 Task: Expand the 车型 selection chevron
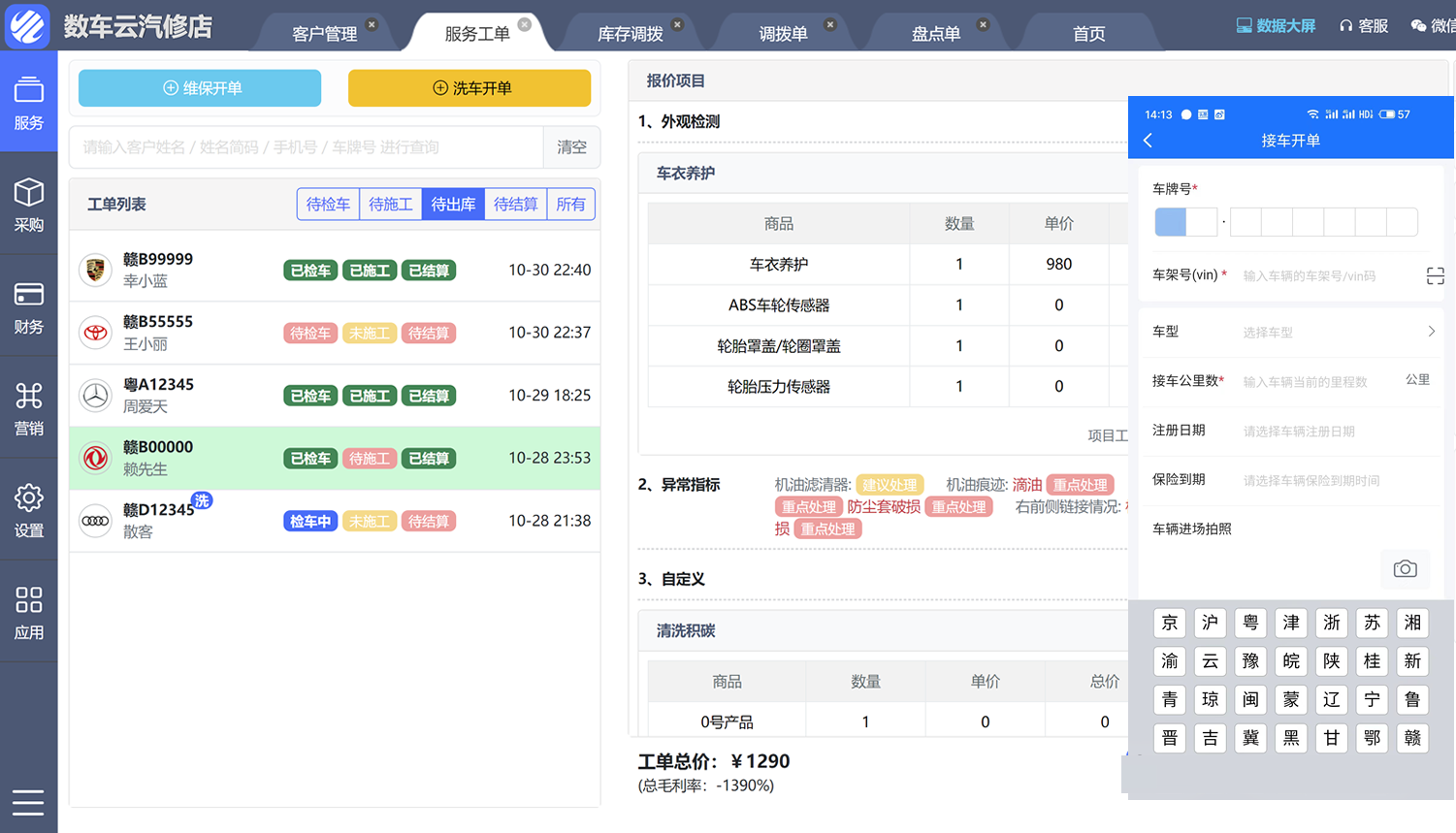[1431, 332]
